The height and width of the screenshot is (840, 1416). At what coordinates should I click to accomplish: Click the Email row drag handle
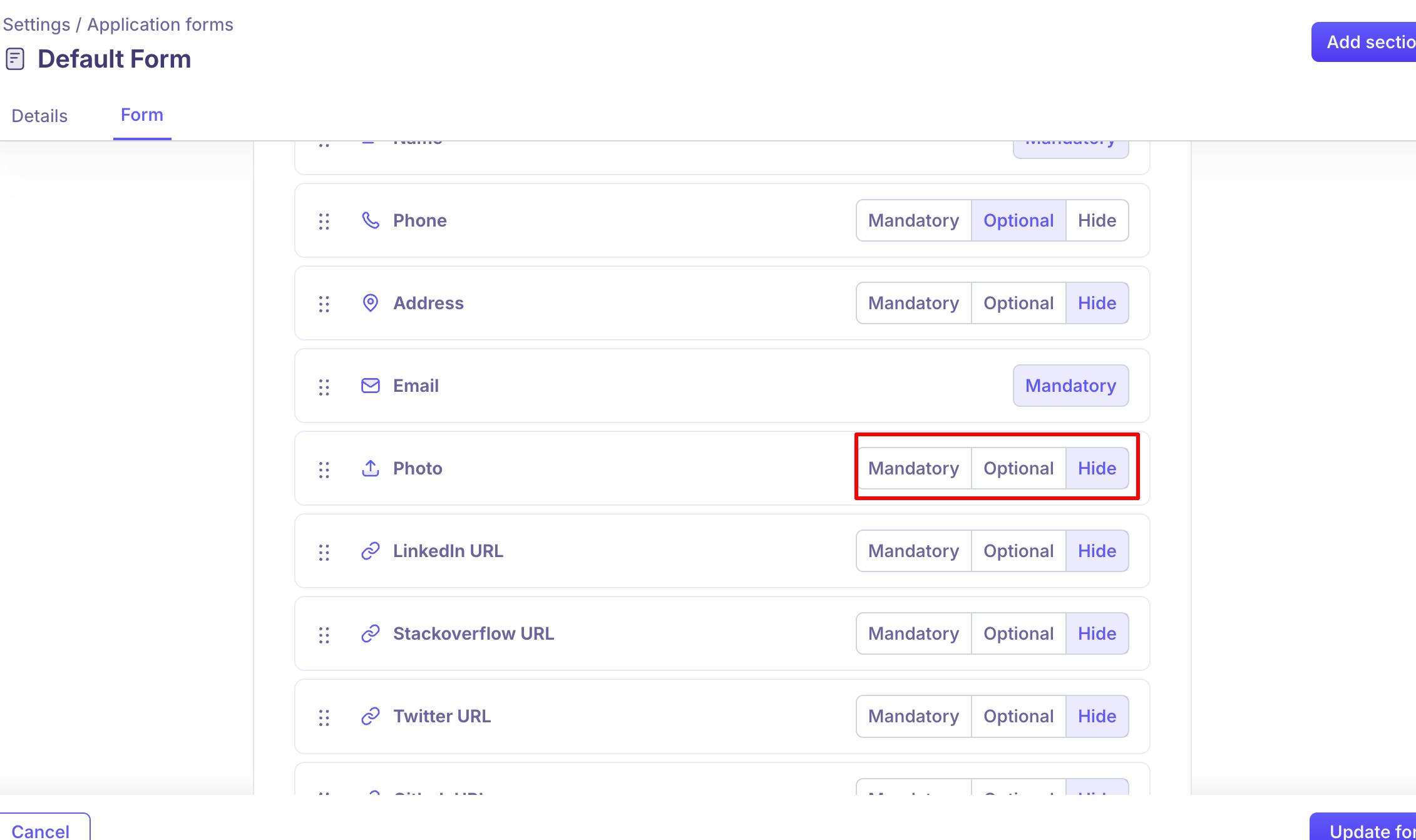[324, 386]
